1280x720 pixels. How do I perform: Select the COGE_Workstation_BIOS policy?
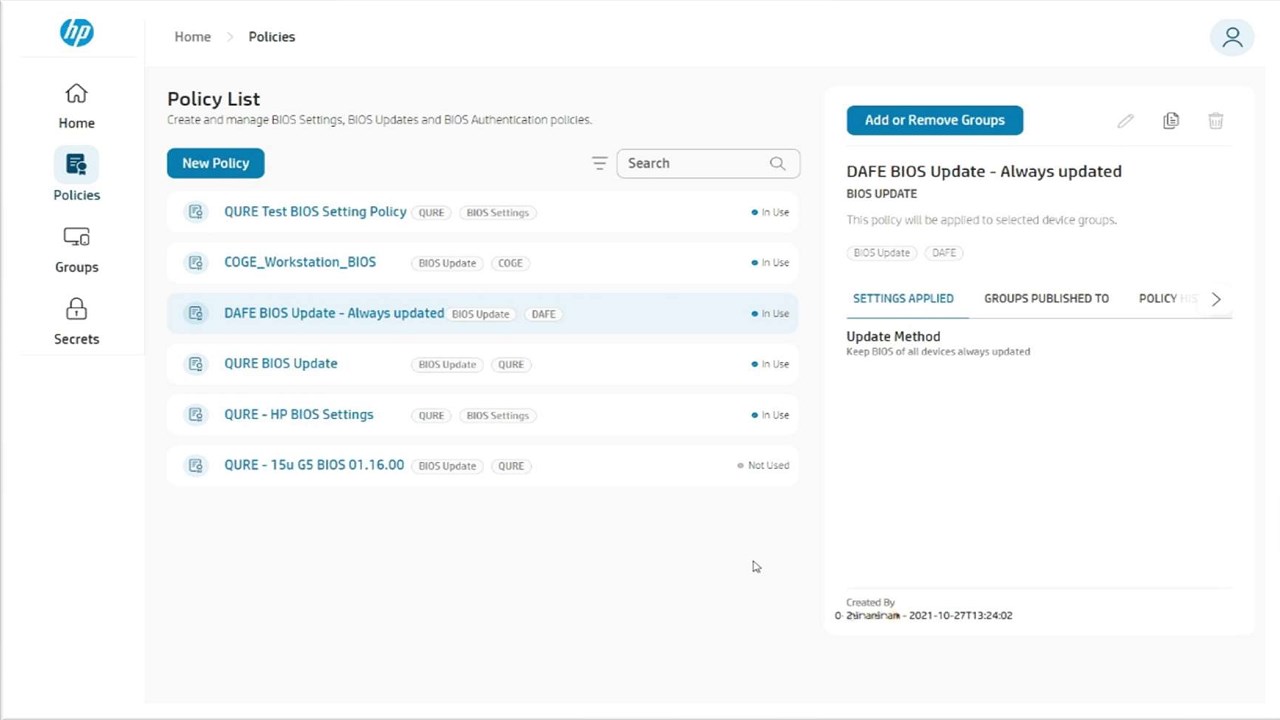tap(300, 262)
